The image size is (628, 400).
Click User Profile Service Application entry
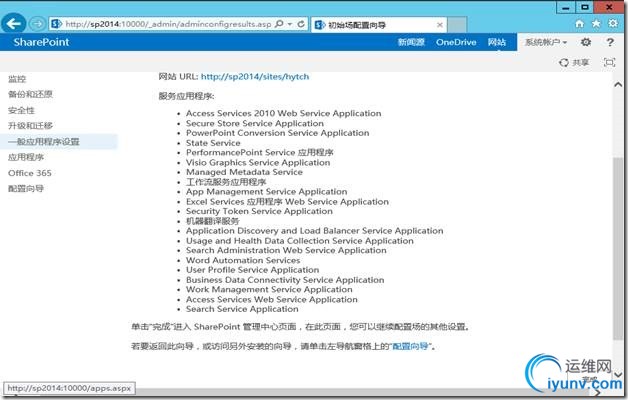252,270
